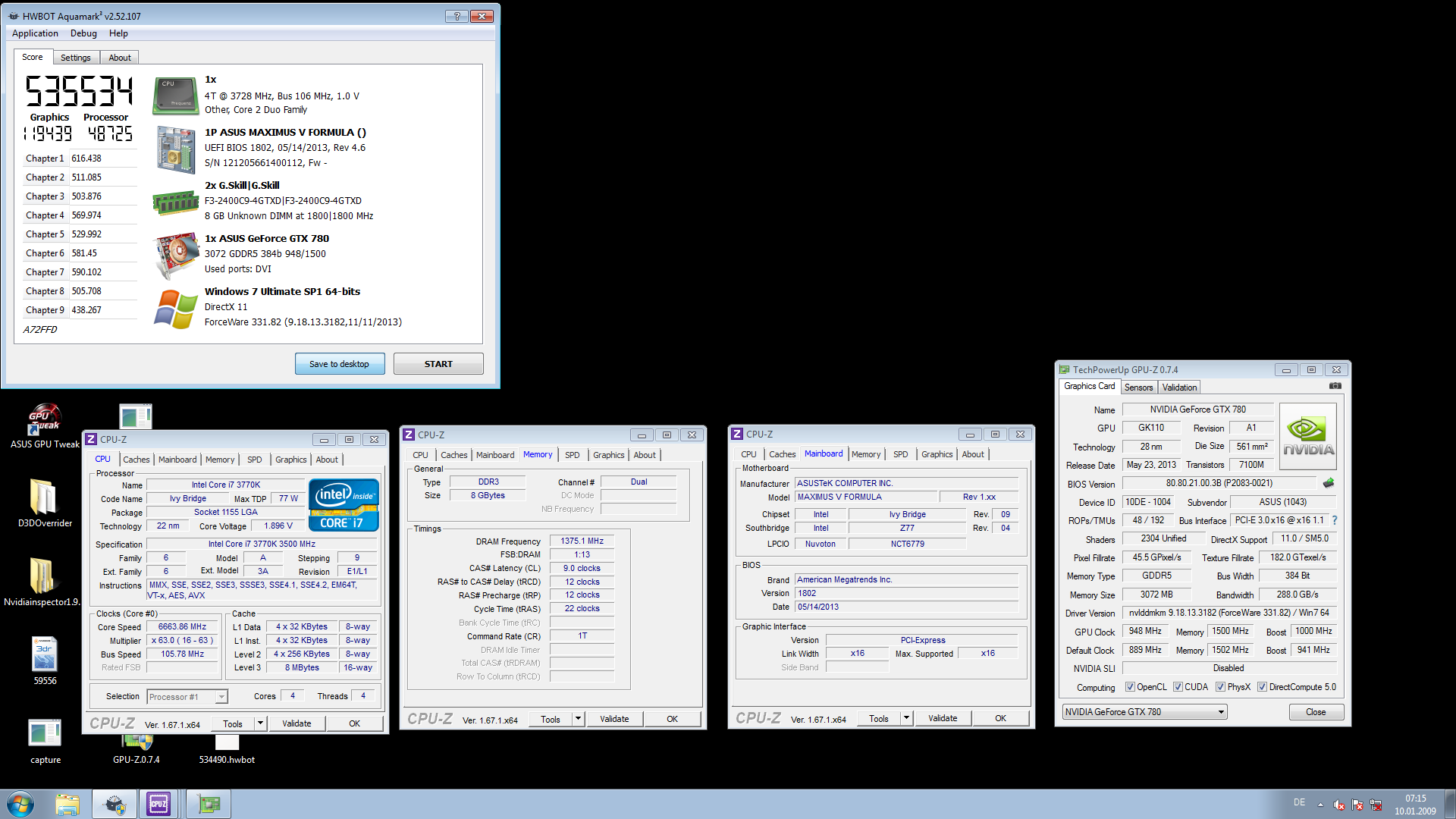The height and width of the screenshot is (819, 1456).
Task: Click the Chapter 1 score row
Action: pyautogui.click(x=80, y=158)
